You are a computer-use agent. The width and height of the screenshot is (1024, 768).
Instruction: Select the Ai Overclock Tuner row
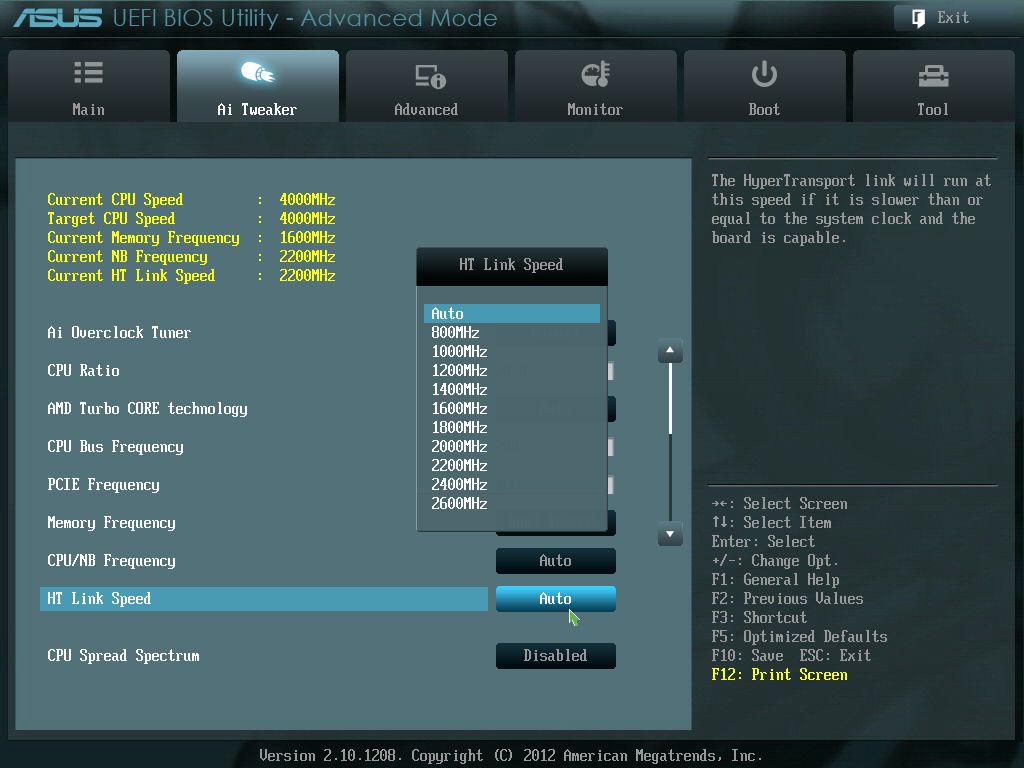(x=120, y=332)
